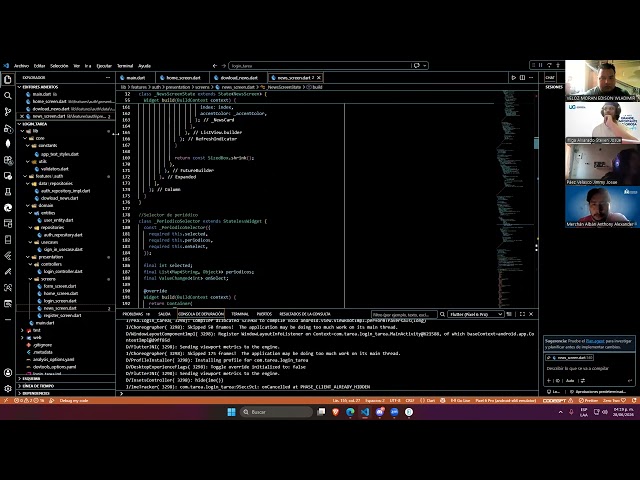Go back with navigation arrow in title bar
Screen dimensions: 640x480
point(215,65)
